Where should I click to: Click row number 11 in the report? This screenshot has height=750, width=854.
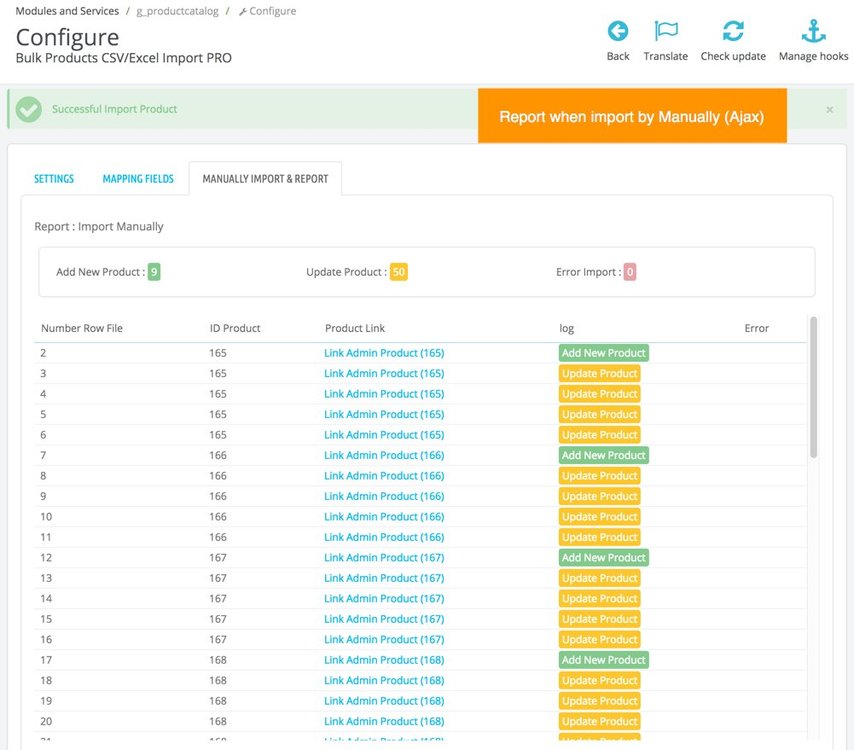46,538
